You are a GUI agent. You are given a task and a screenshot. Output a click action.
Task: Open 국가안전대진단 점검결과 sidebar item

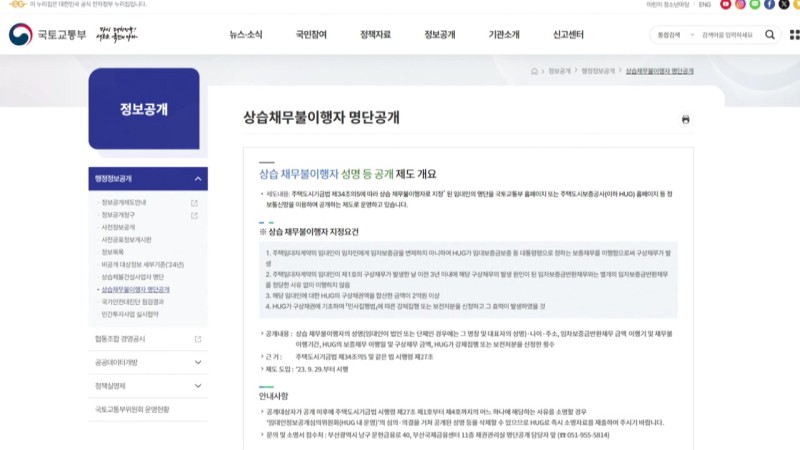click(133, 302)
